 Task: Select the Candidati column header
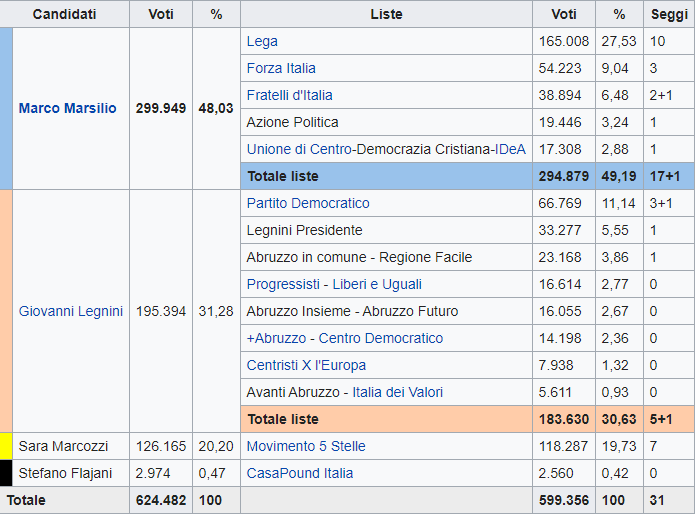65,15
